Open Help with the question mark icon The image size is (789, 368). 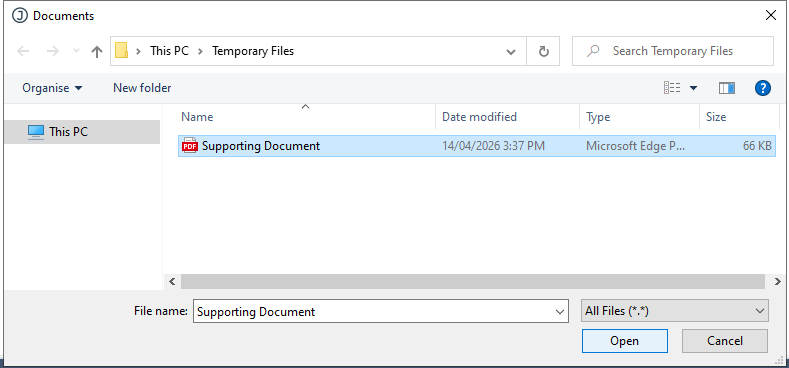tap(763, 88)
